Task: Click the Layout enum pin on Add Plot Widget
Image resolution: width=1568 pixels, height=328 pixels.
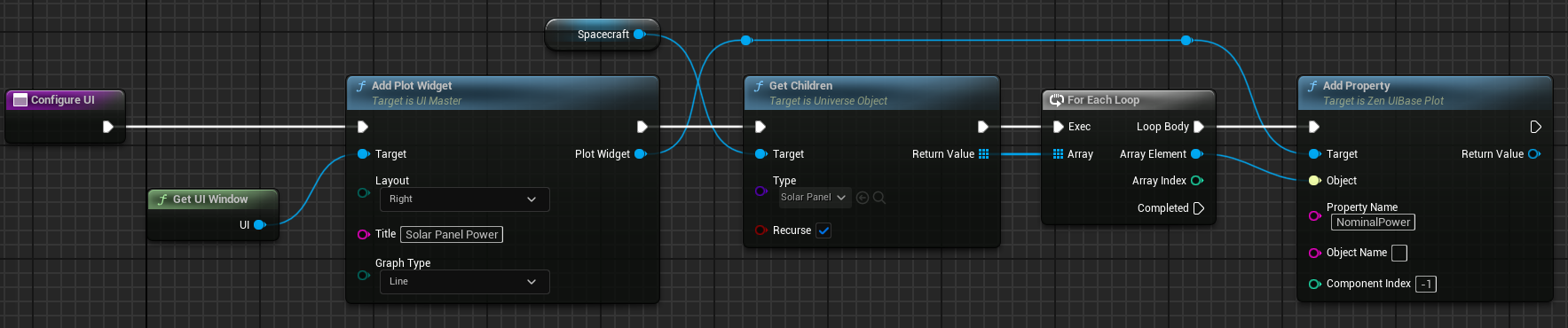Action: 363,193
